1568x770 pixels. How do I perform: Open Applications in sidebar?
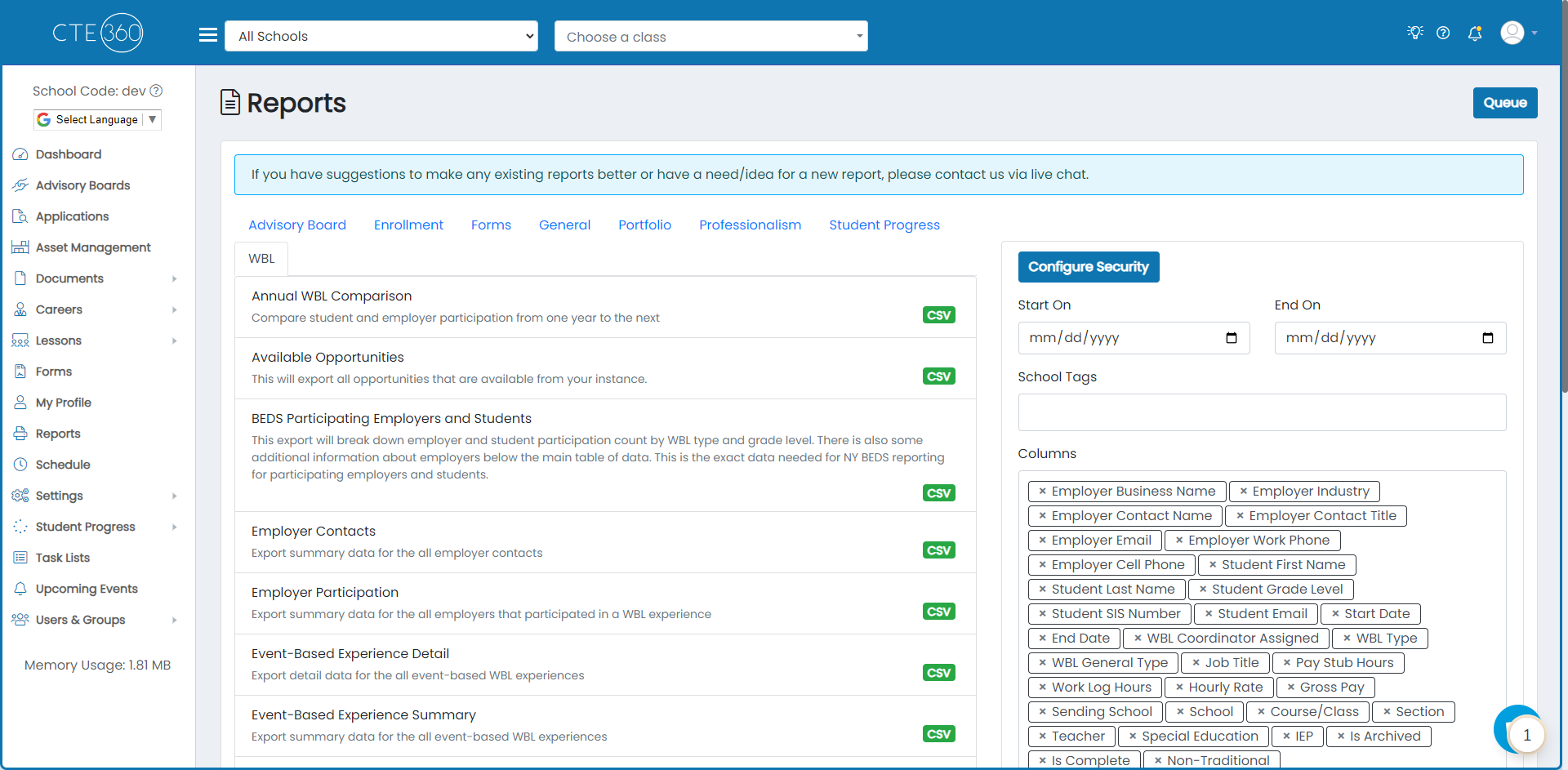coord(72,216)
